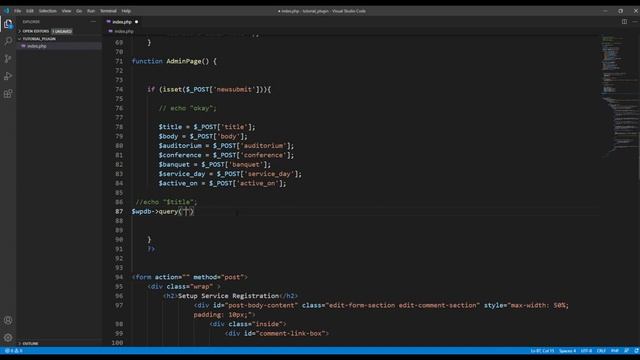Open the Search view icon
The height and width of the screenshot is (360, 640).
[x=8, y=41]
